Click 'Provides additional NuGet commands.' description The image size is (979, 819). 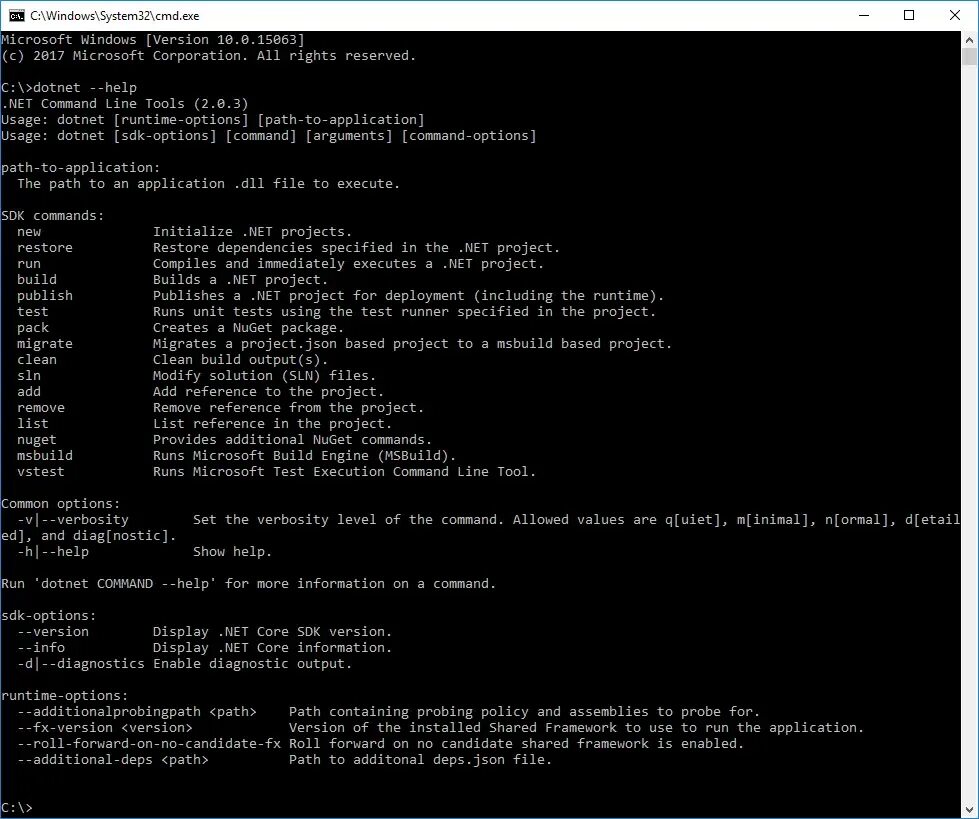tap(292, 440)
